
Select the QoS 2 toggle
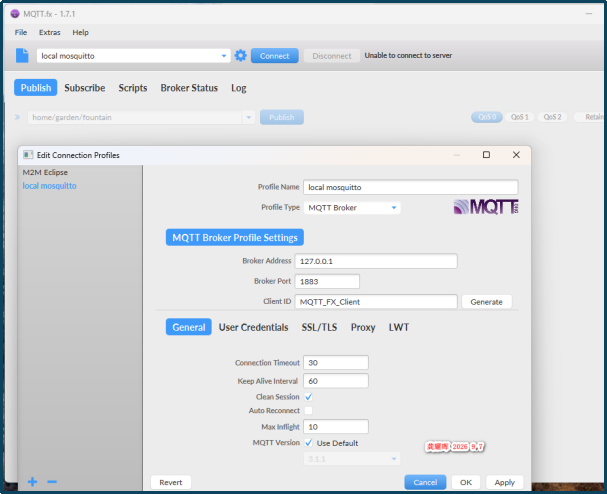pos(552,117)
